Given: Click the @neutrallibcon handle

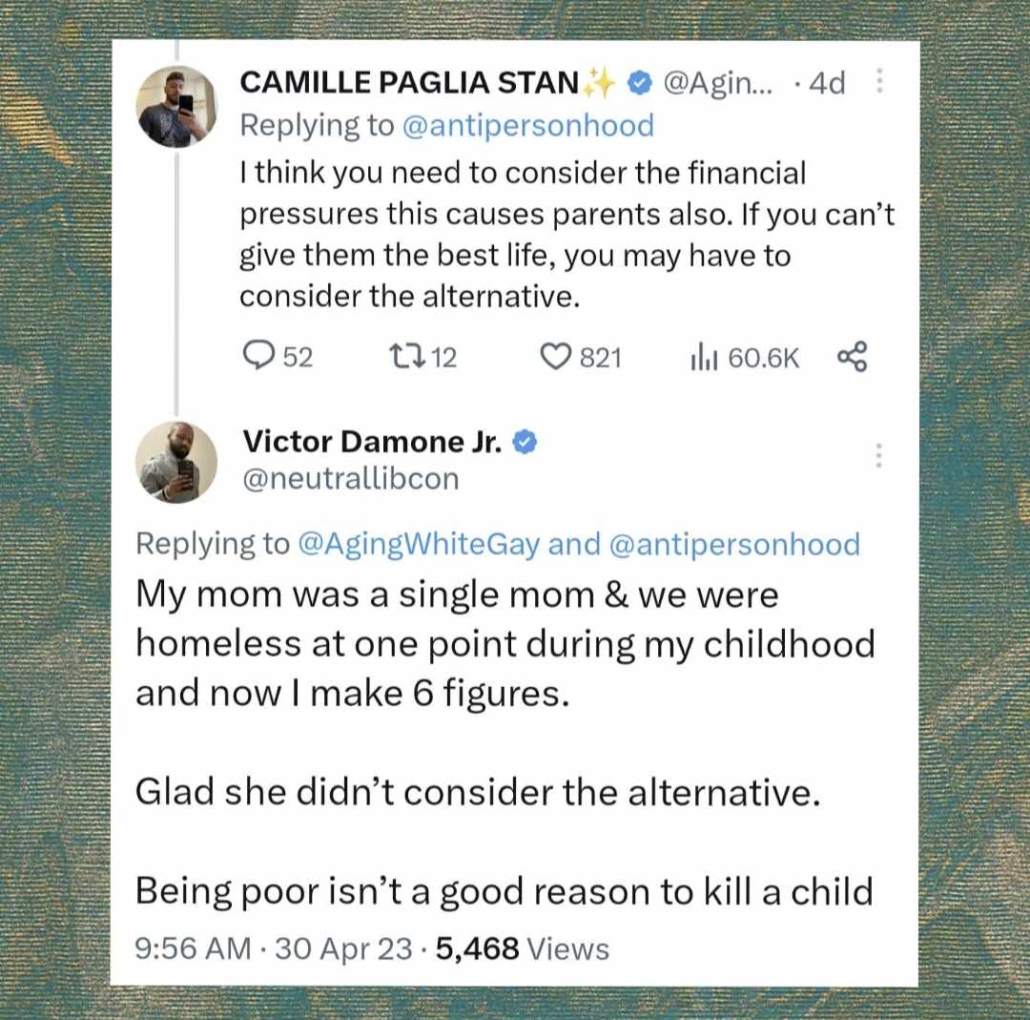Looking at the screenshot, I should point(351,480).
